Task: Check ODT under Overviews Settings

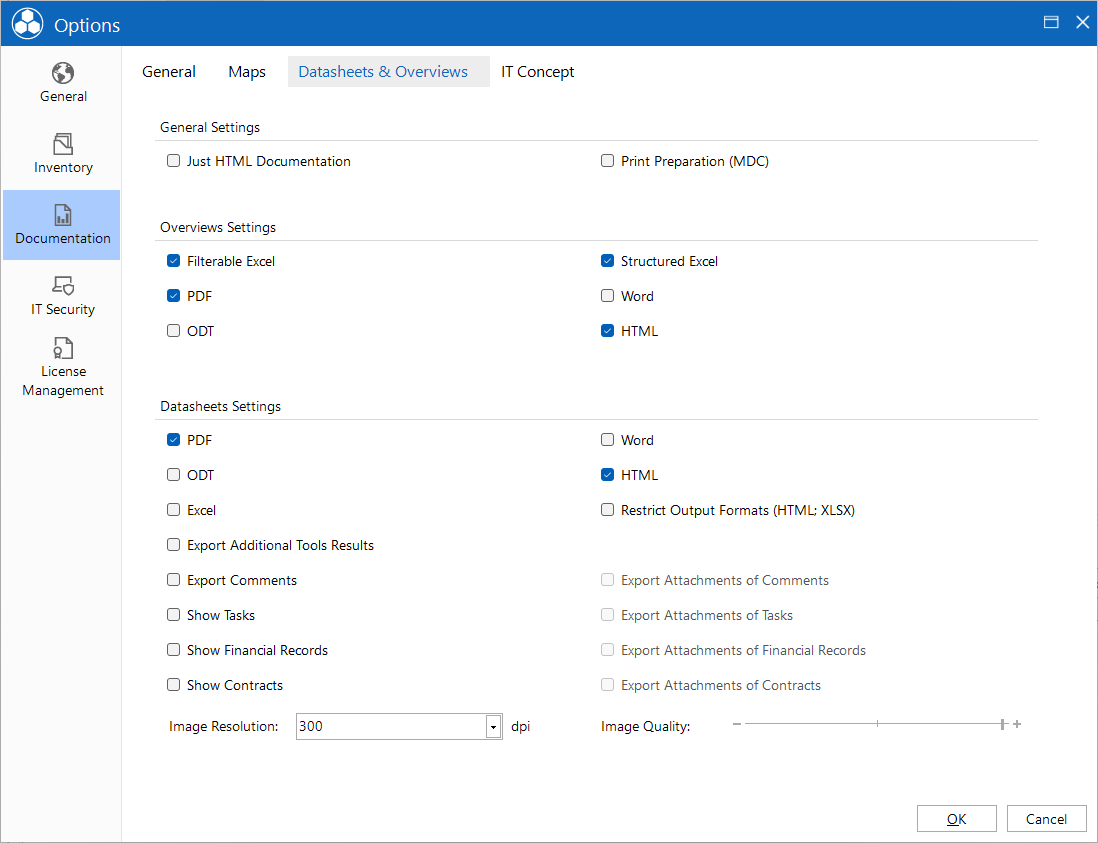Action: click(x=174, y=331)
